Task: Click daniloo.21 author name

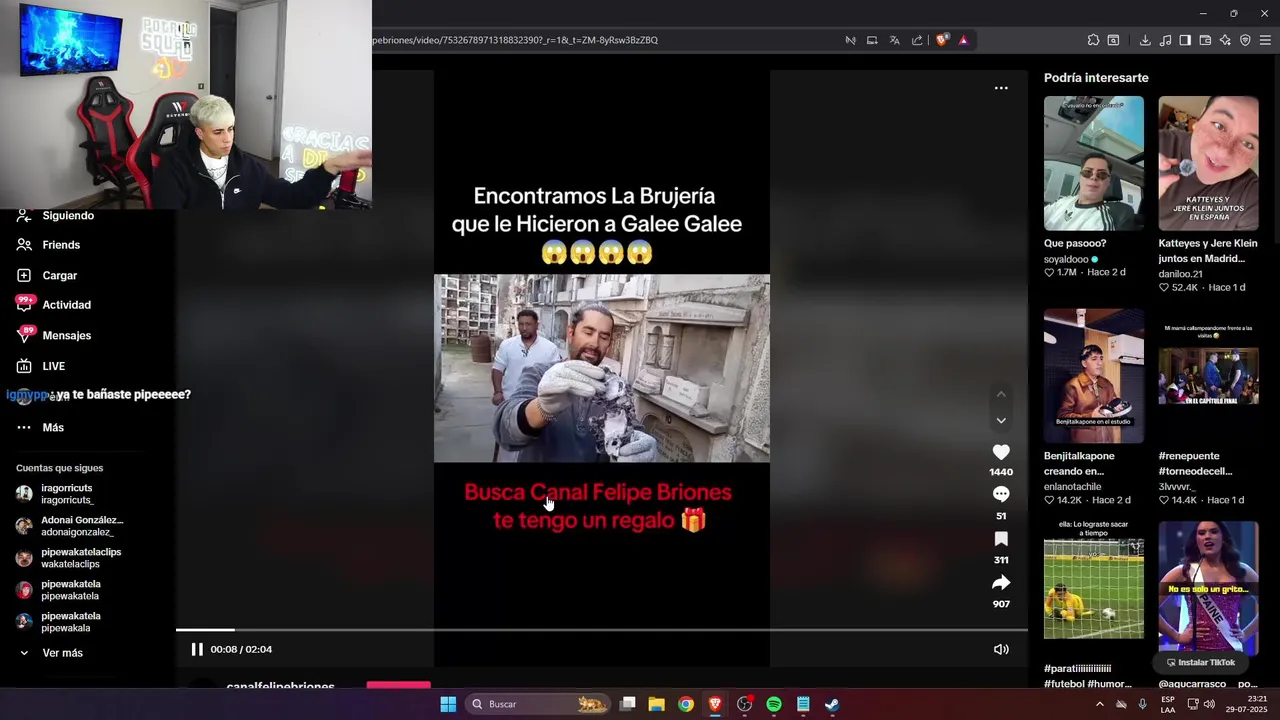Action: (x=1181, y=274)
